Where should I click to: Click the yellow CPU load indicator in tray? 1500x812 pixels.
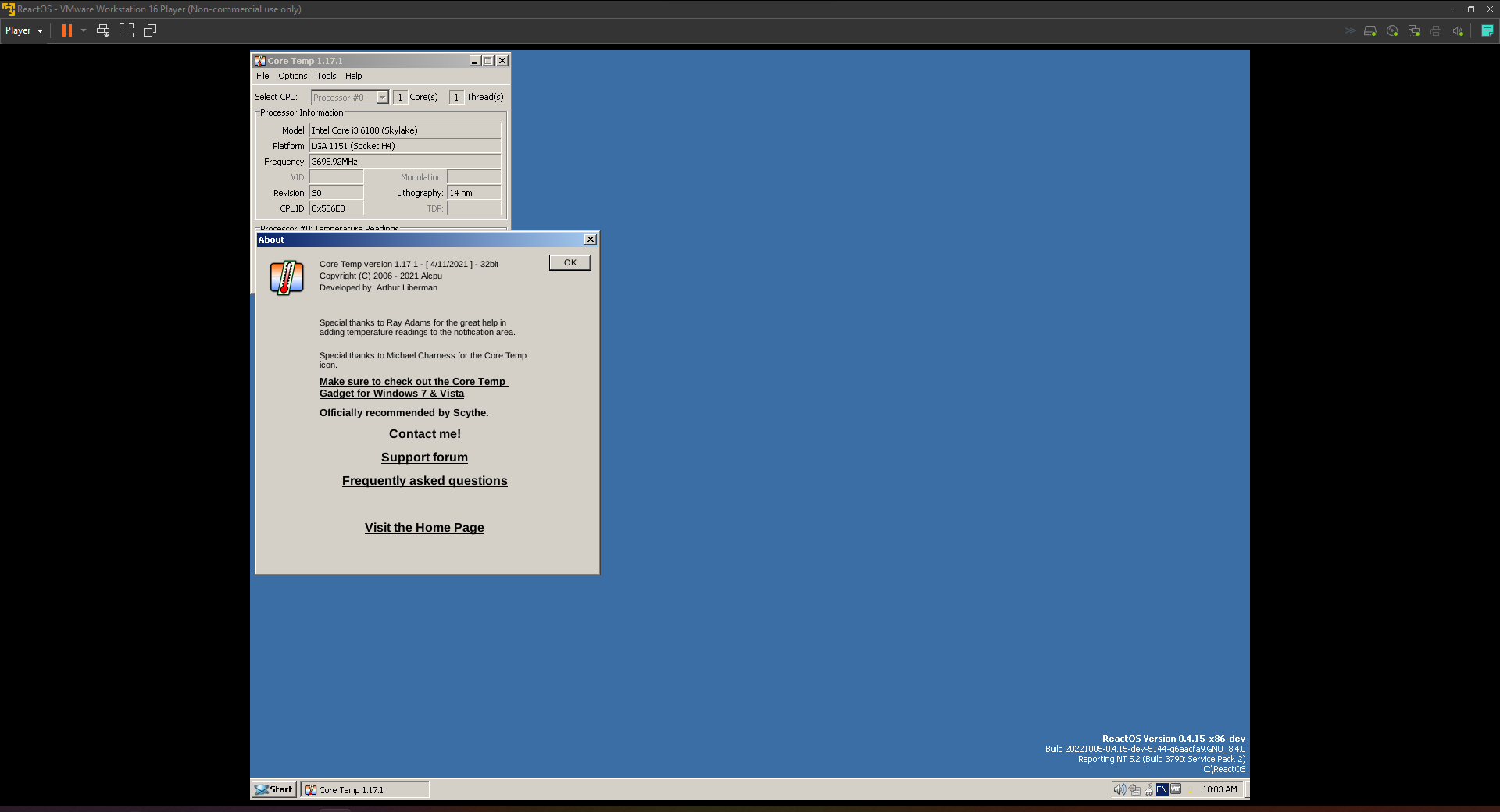(1191, 789)
